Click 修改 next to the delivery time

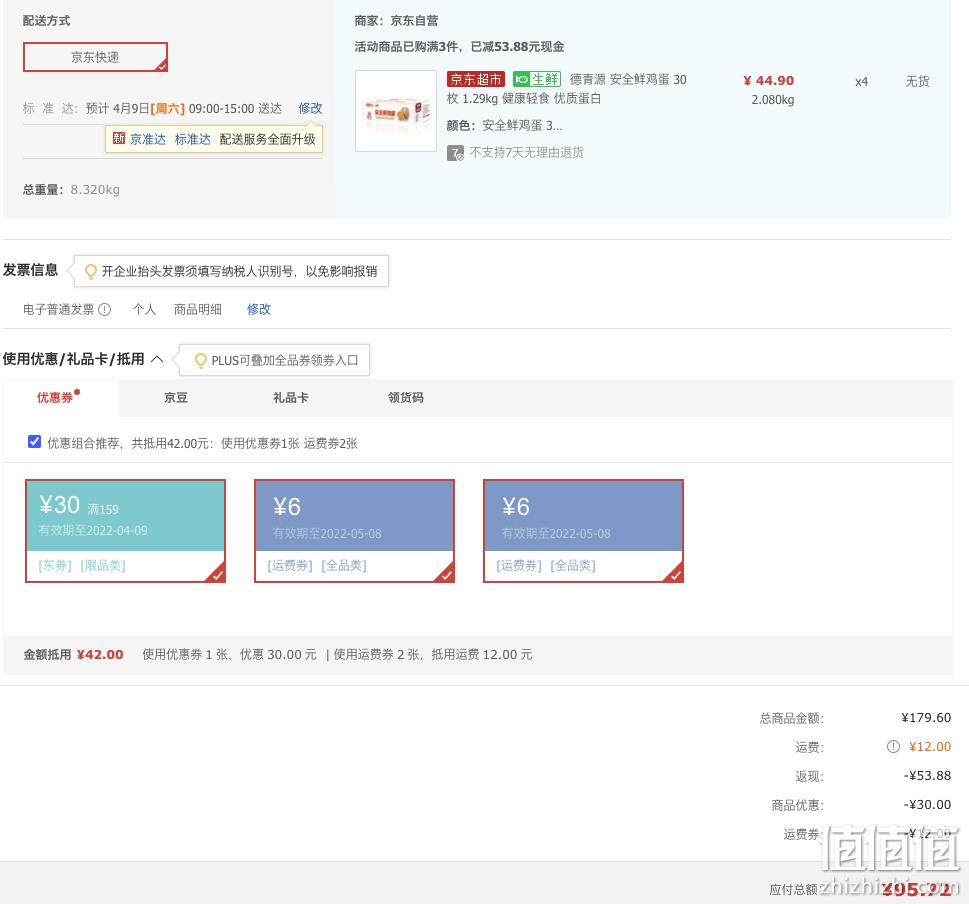(x=310, y=108)
